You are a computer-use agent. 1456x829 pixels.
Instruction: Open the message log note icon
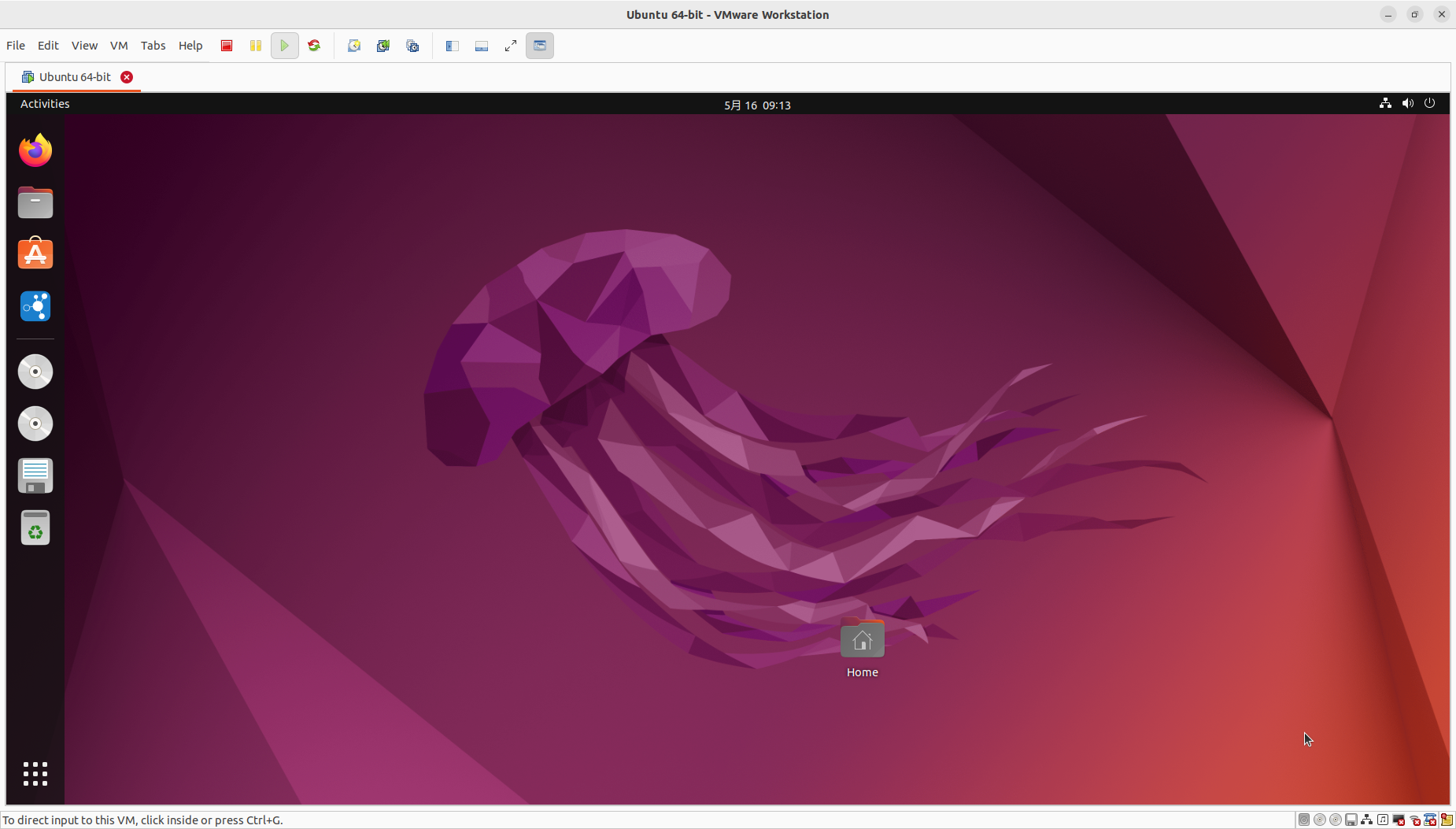(x=1447, y=820)
